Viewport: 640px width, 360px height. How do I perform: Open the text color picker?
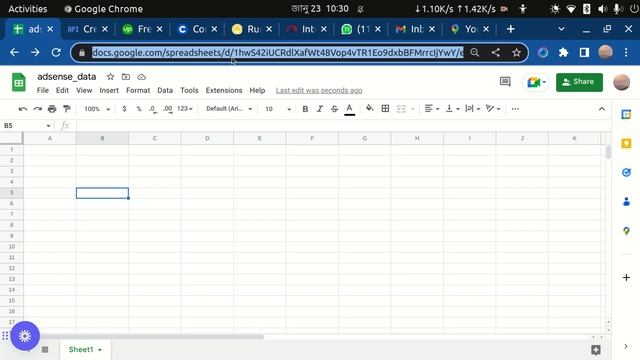point(349,109)
